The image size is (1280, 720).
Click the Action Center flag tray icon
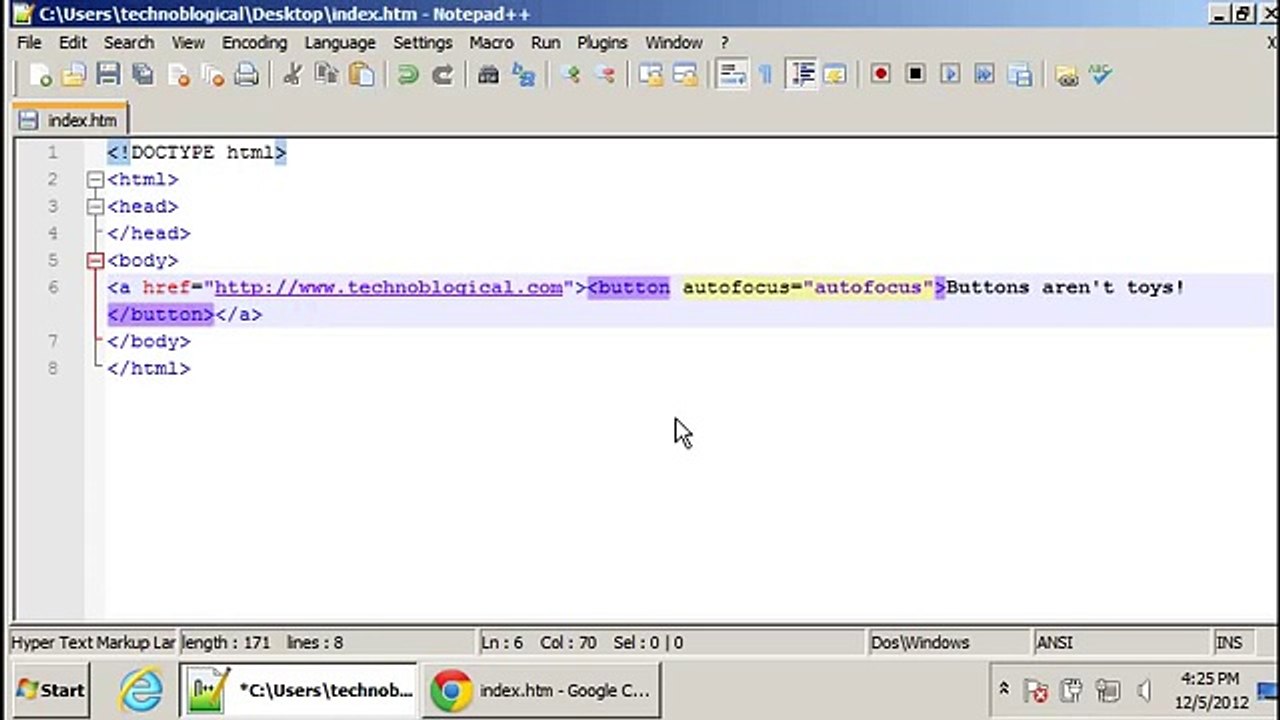tap(1036, 690)
